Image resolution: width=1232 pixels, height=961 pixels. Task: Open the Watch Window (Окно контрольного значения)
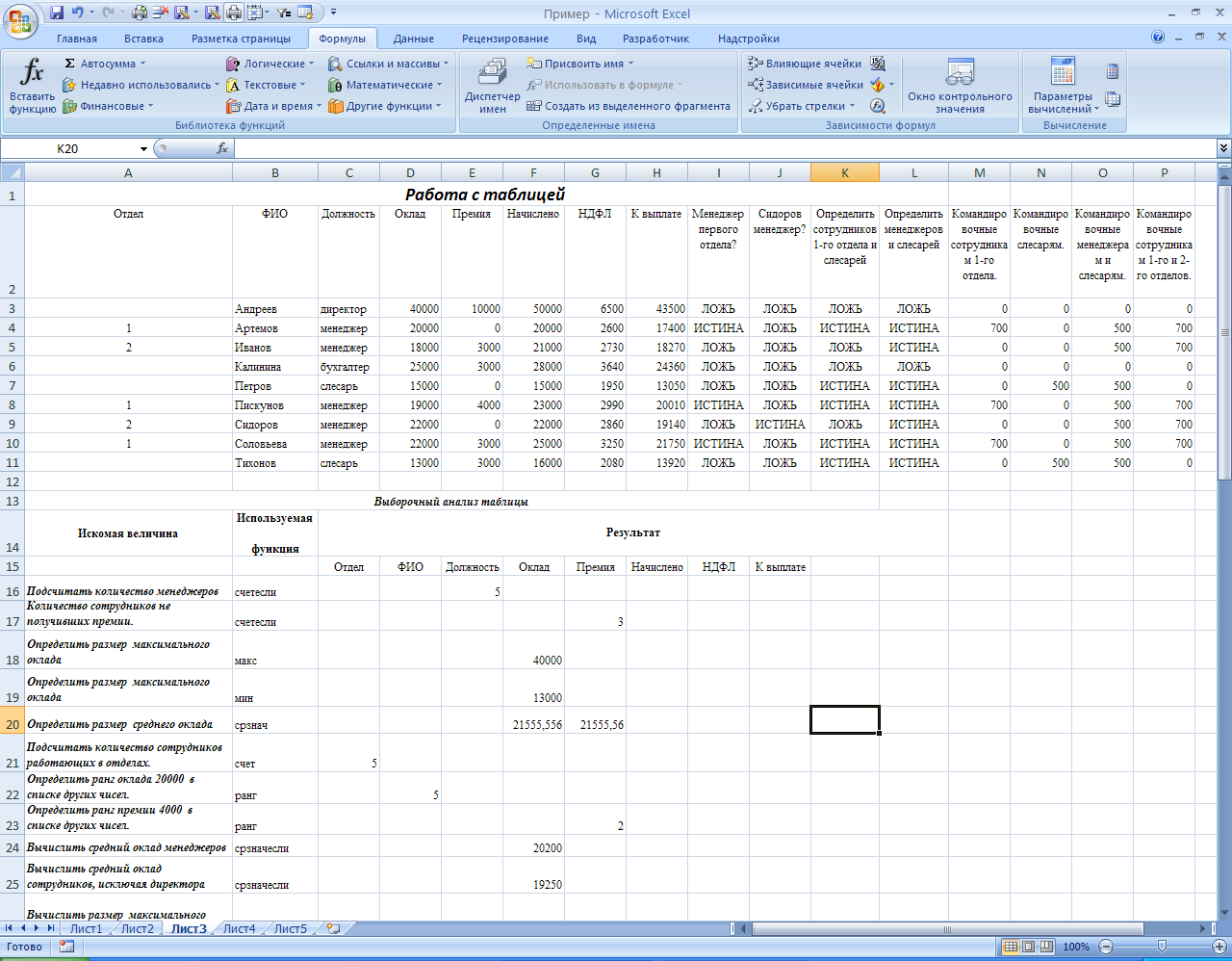point(960,86)
